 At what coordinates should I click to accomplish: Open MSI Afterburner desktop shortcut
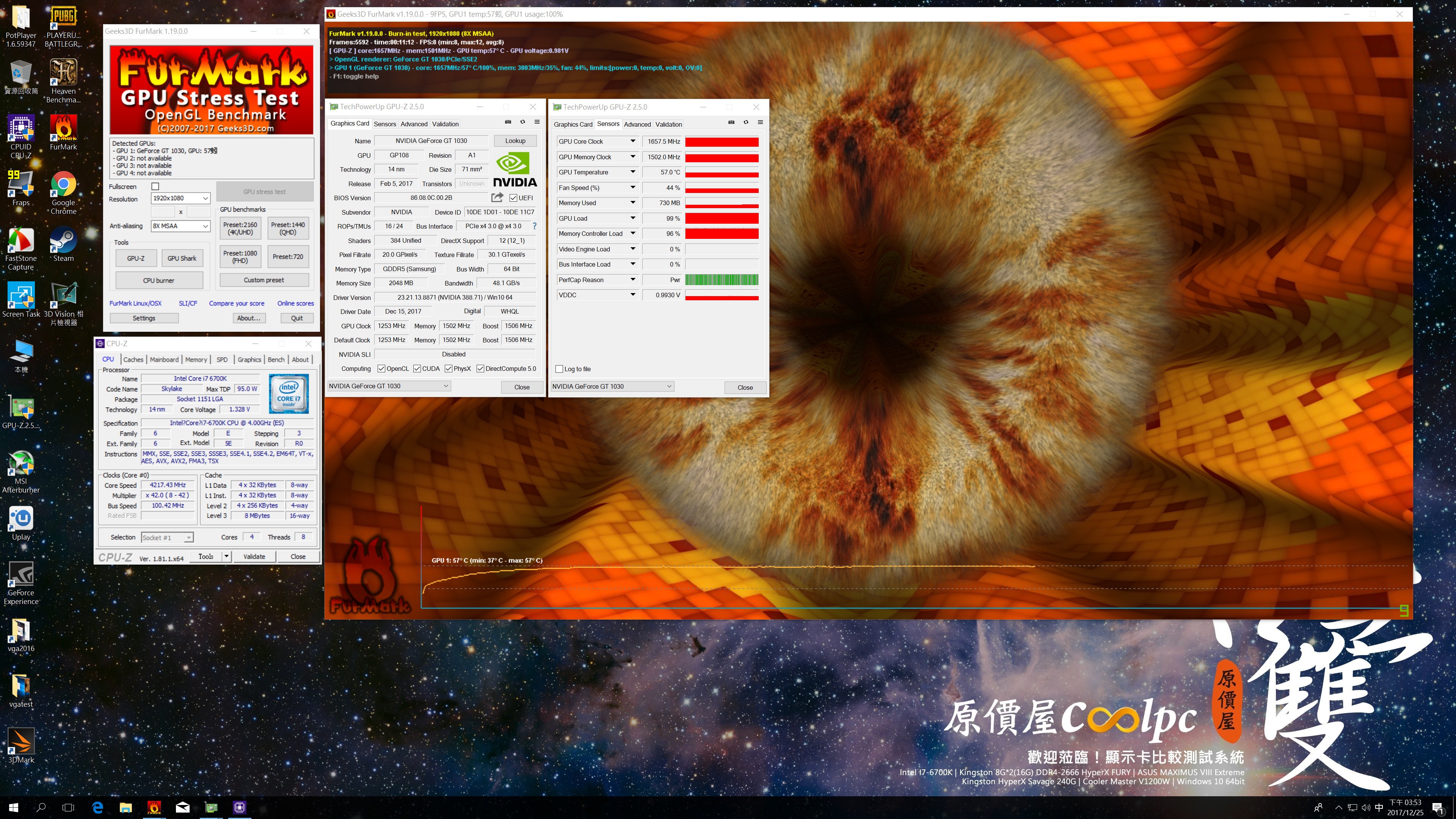click(21, 471)
